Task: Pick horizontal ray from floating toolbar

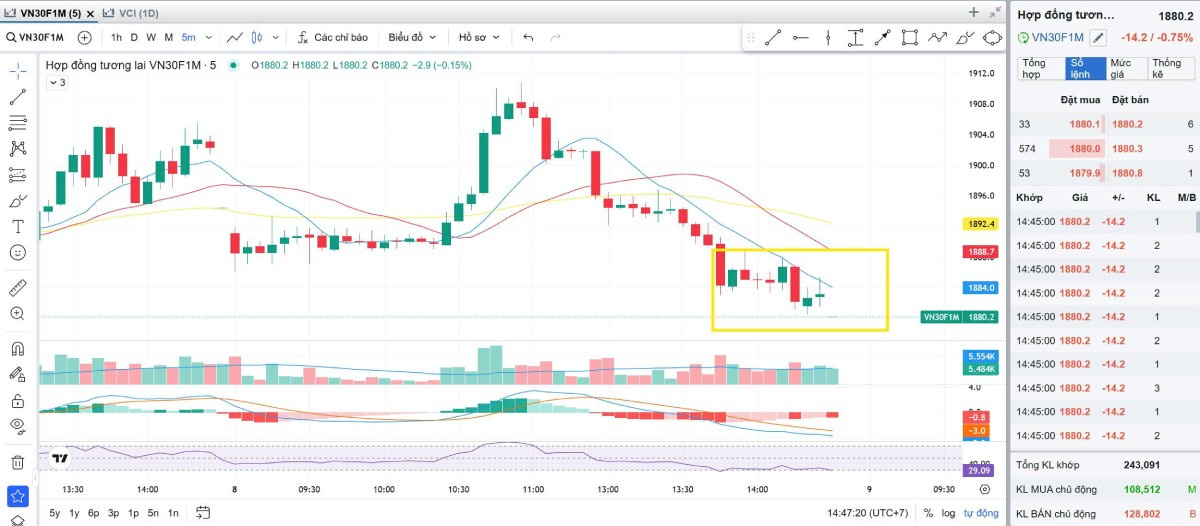Action: tap(800, 38)
